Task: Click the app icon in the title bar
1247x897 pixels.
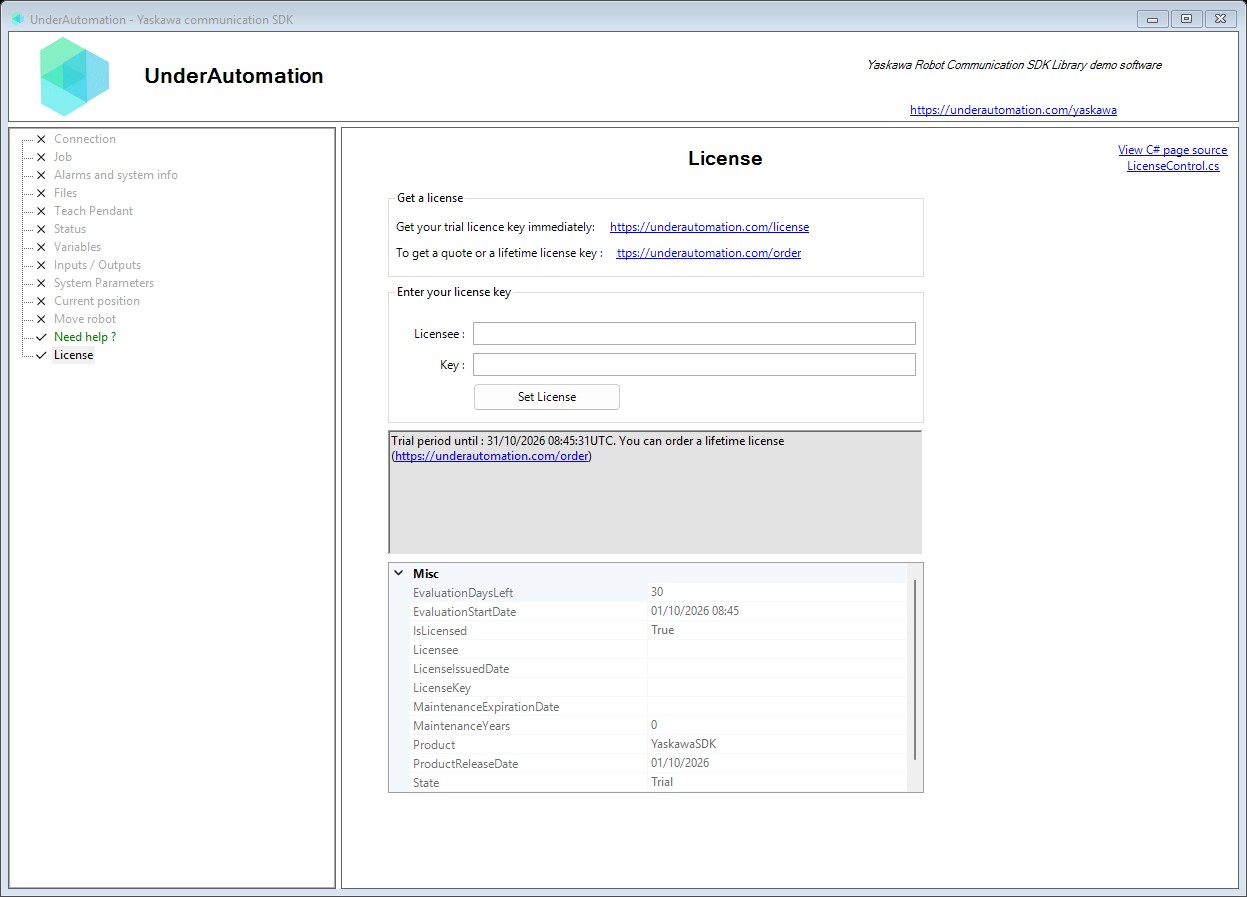Action: (x=18, y=19)
